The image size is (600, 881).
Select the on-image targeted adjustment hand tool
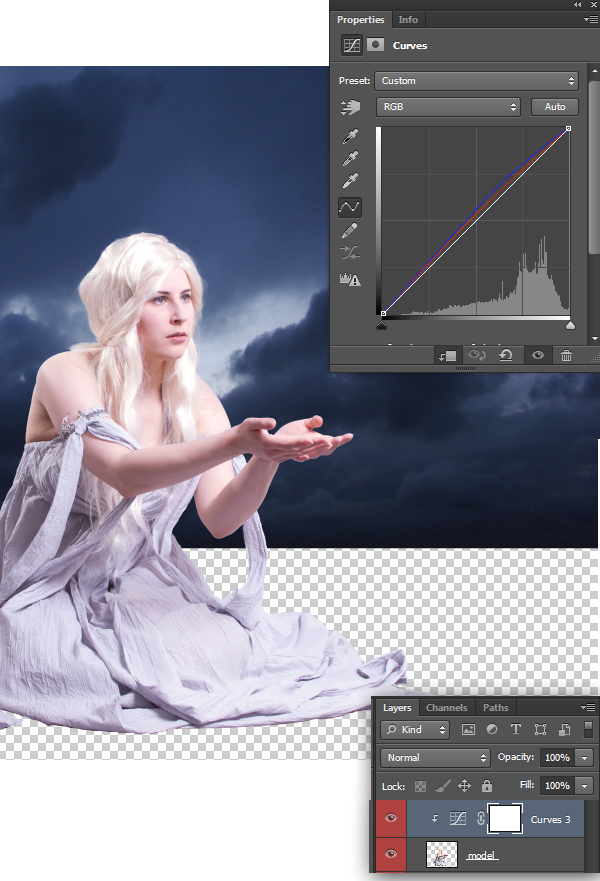click(350, 107)
